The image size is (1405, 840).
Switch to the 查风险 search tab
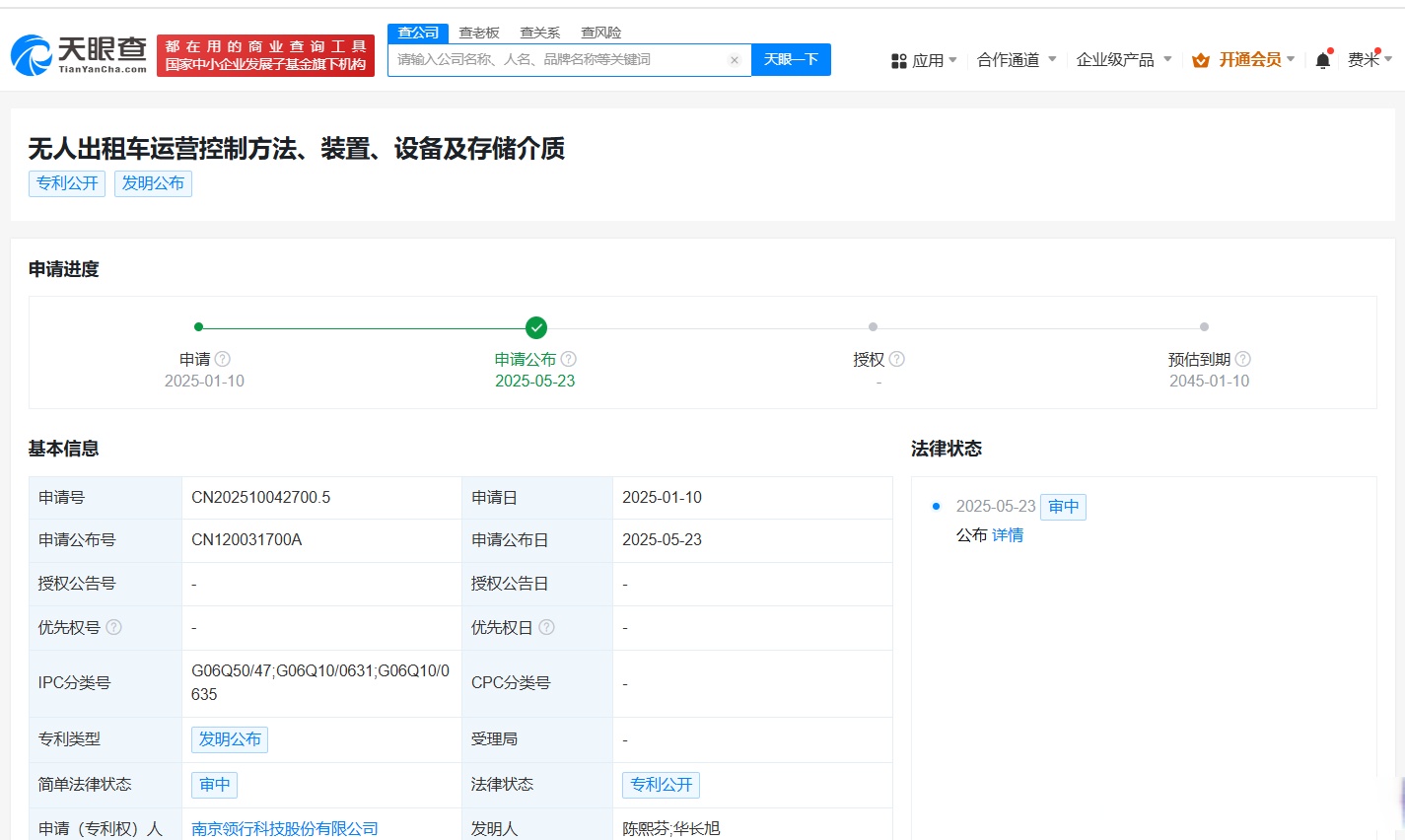[601, 32]
